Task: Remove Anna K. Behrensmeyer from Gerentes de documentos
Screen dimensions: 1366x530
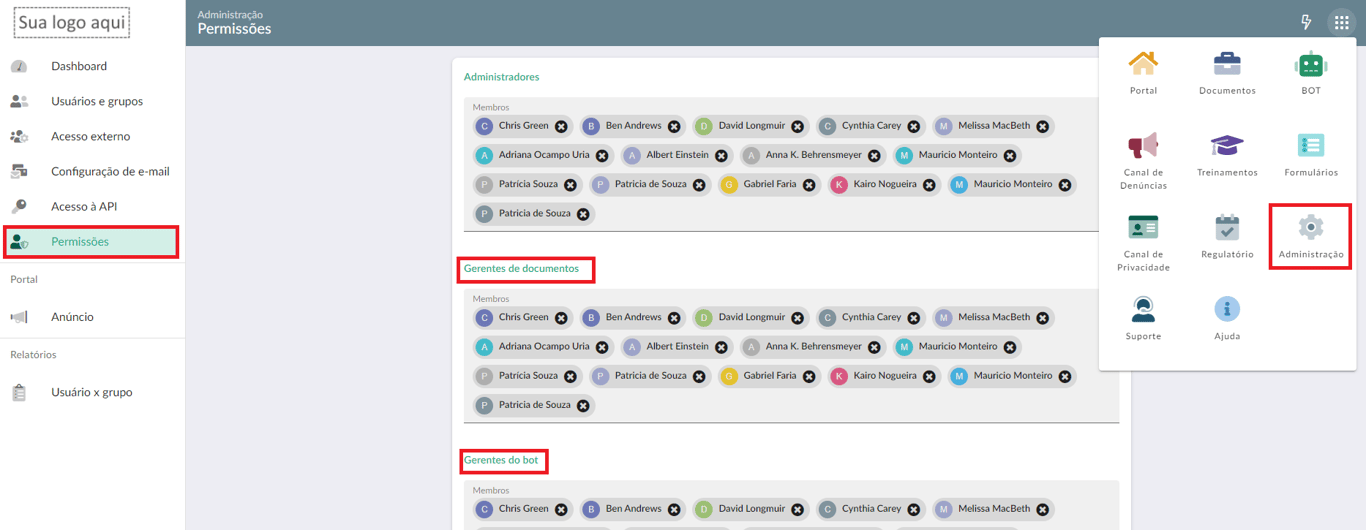Action: [874, 347]
